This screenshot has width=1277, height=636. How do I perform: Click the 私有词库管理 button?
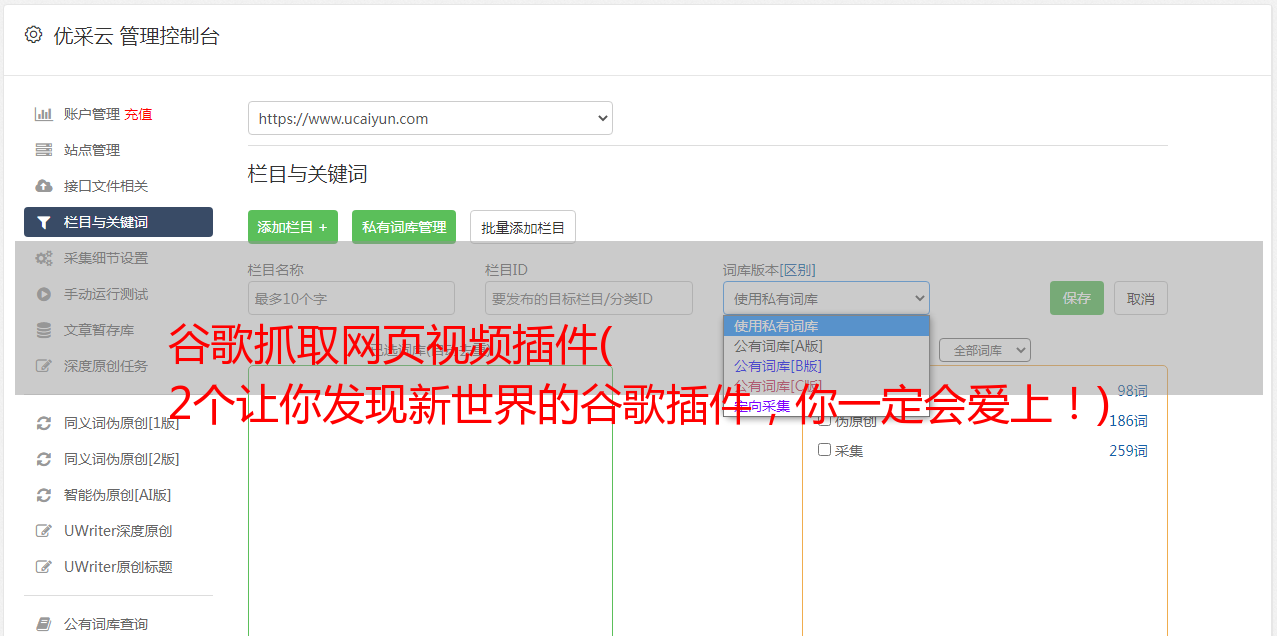[404, 227]
